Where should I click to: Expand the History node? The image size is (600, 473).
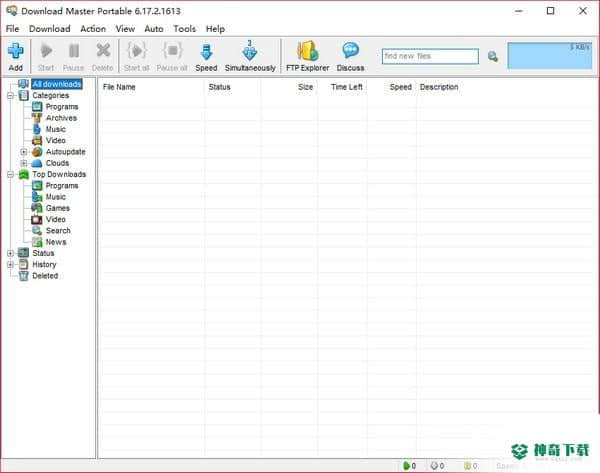pos(11,264)
